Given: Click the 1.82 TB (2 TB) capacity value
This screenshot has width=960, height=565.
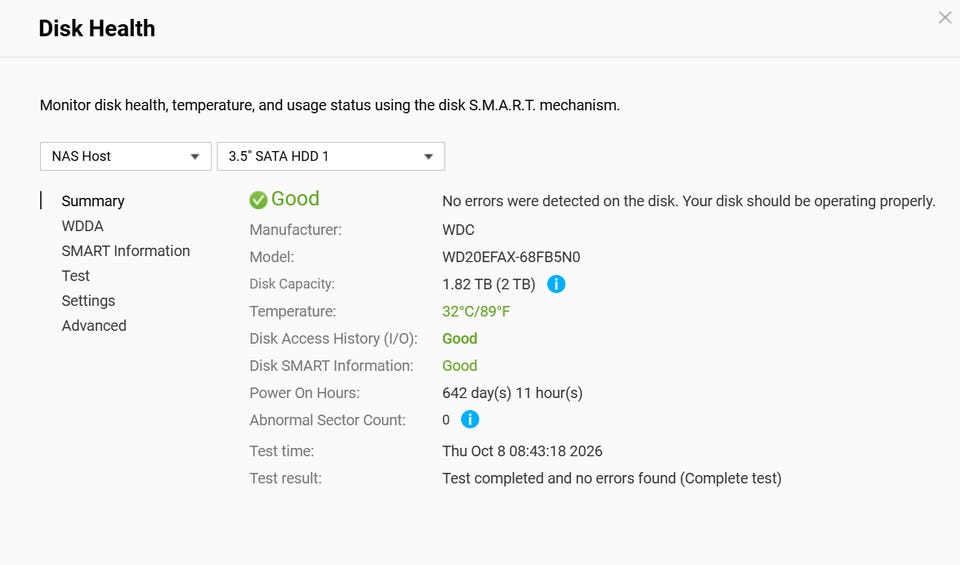Looking at the screenshot, I should [x=489, y=284].
